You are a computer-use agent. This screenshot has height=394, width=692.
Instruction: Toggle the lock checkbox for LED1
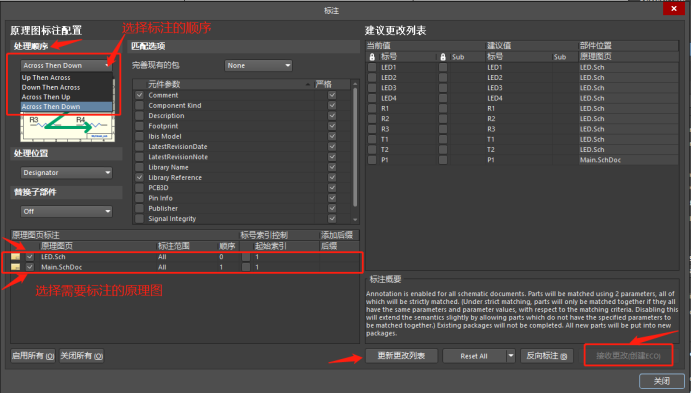(x=372, y=68)
